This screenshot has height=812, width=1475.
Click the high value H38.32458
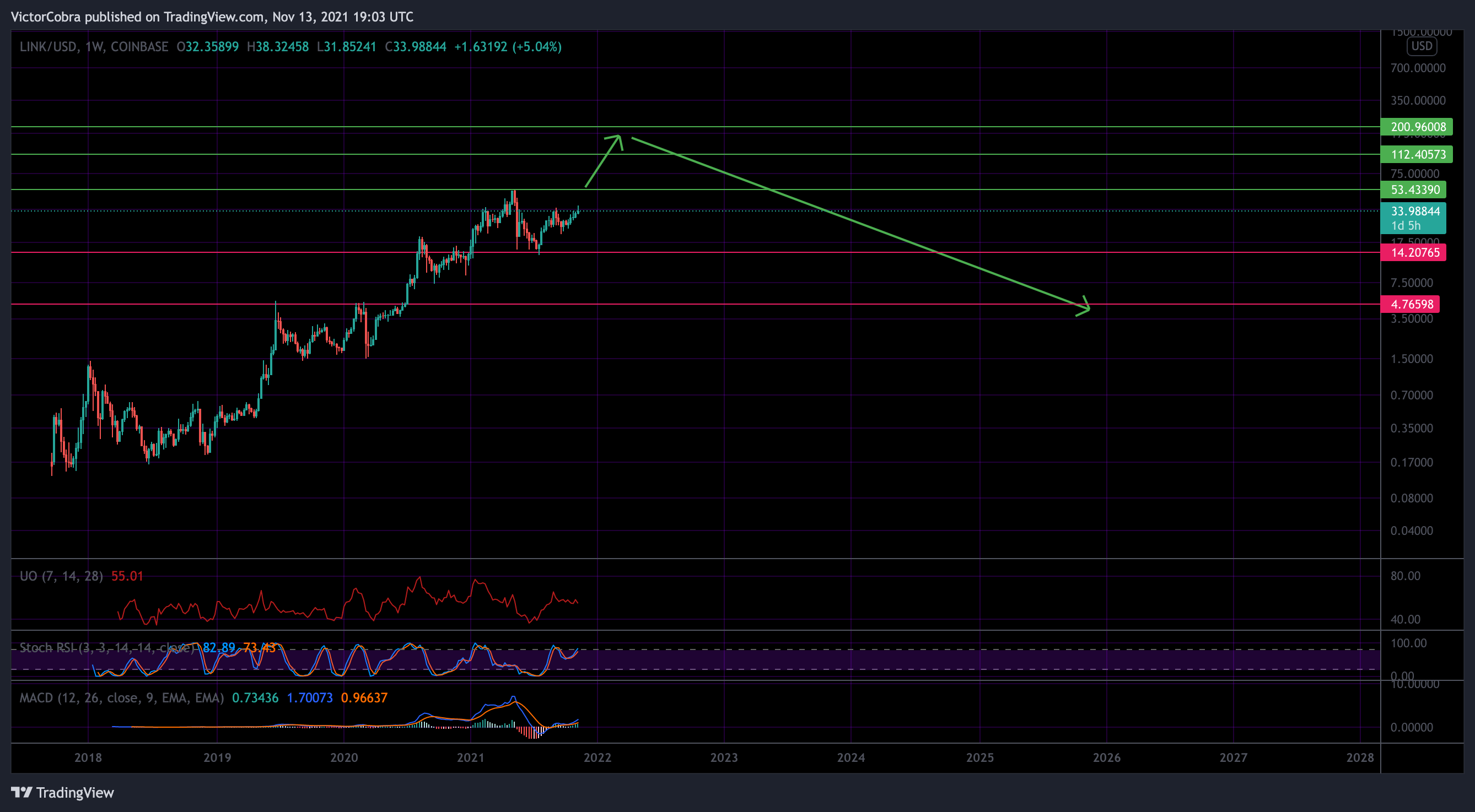278,47
